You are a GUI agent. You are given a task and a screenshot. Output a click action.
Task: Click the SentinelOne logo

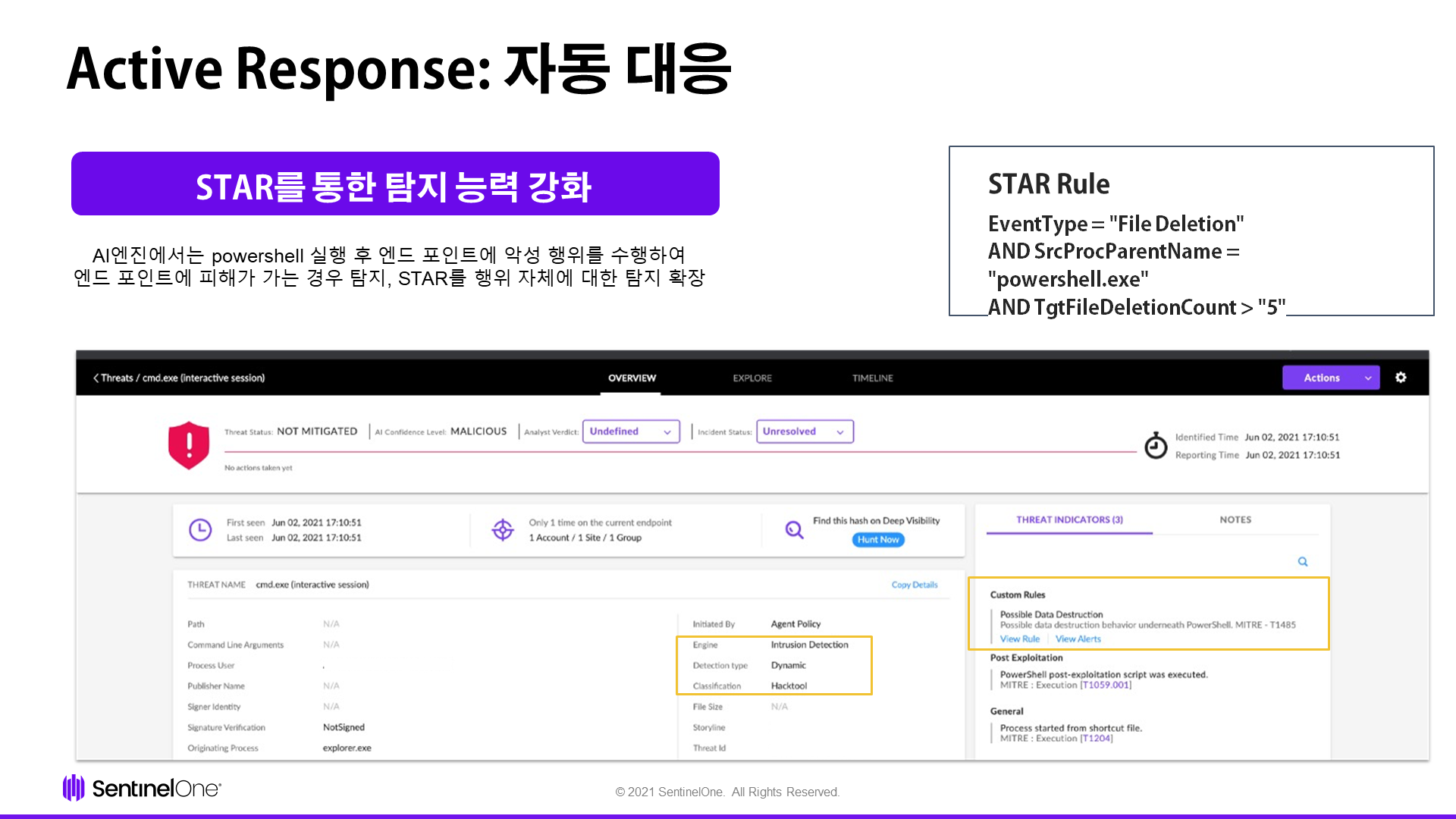pyautogui.click(x=142, y=789)
